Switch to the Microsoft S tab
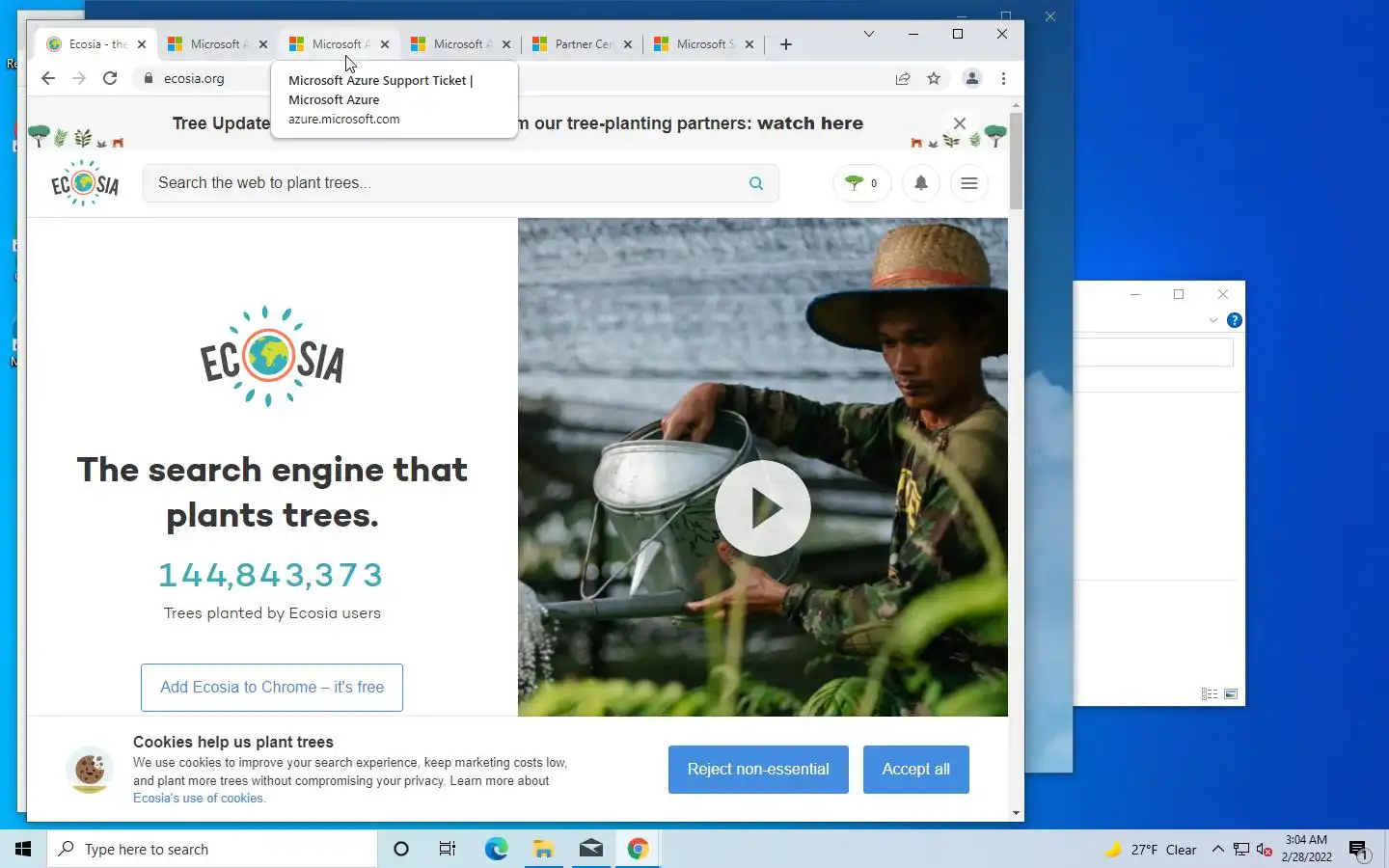Image resolution: width=1389 pixels, height=868 pixels. (705, 44)
